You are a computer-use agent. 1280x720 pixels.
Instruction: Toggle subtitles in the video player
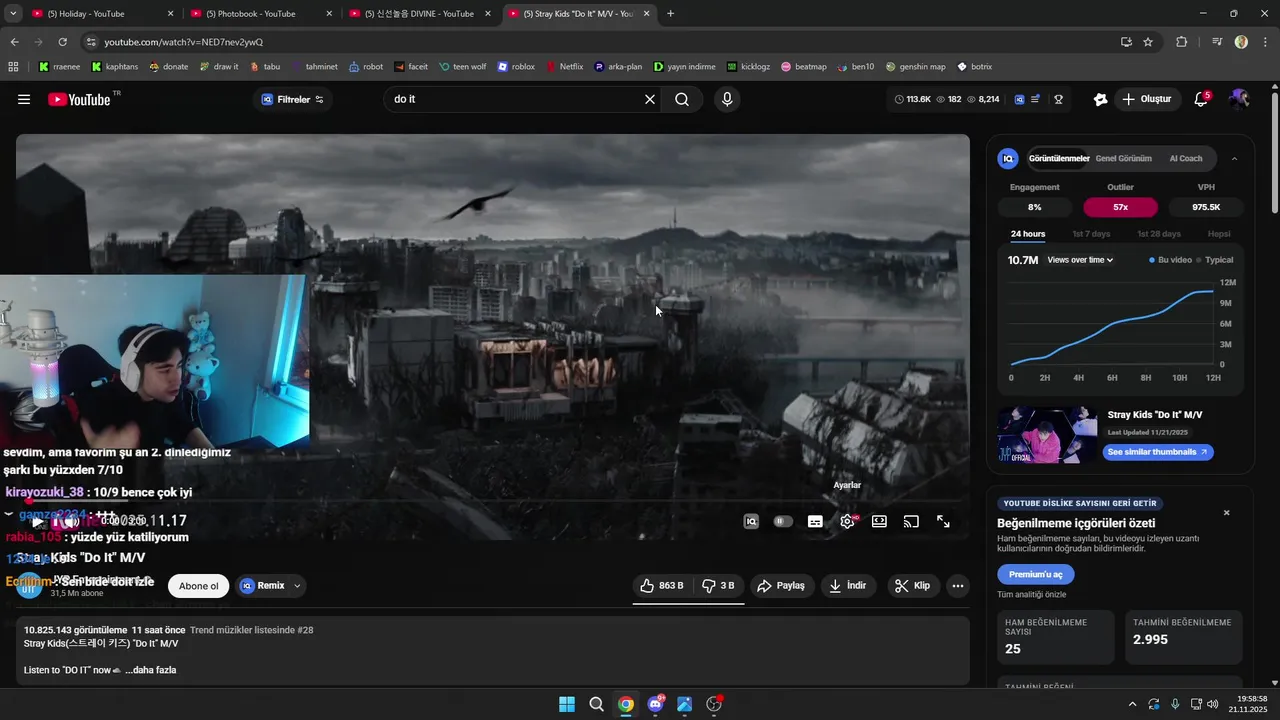click(x=815, y=521)
